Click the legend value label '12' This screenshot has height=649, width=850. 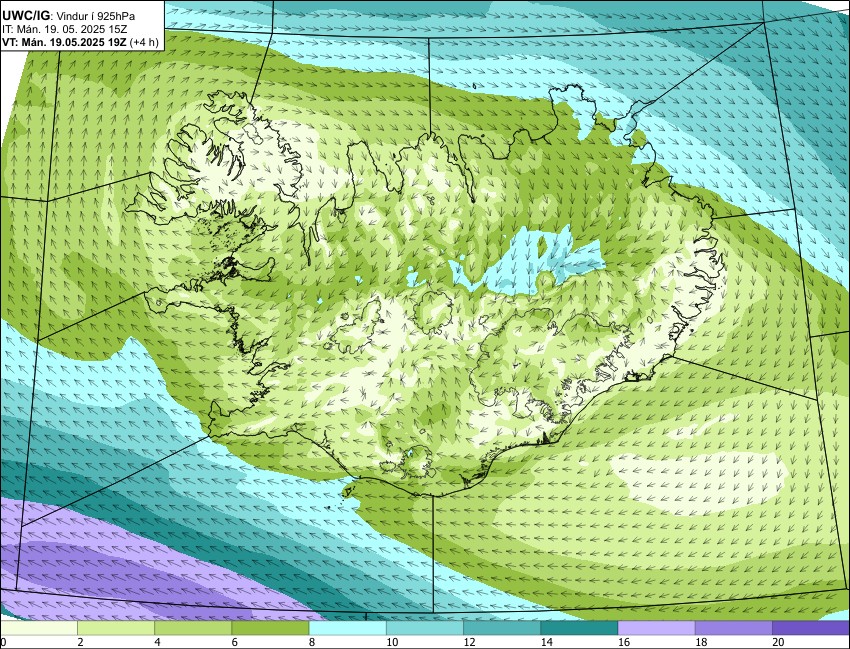click(x=469, y=642)
